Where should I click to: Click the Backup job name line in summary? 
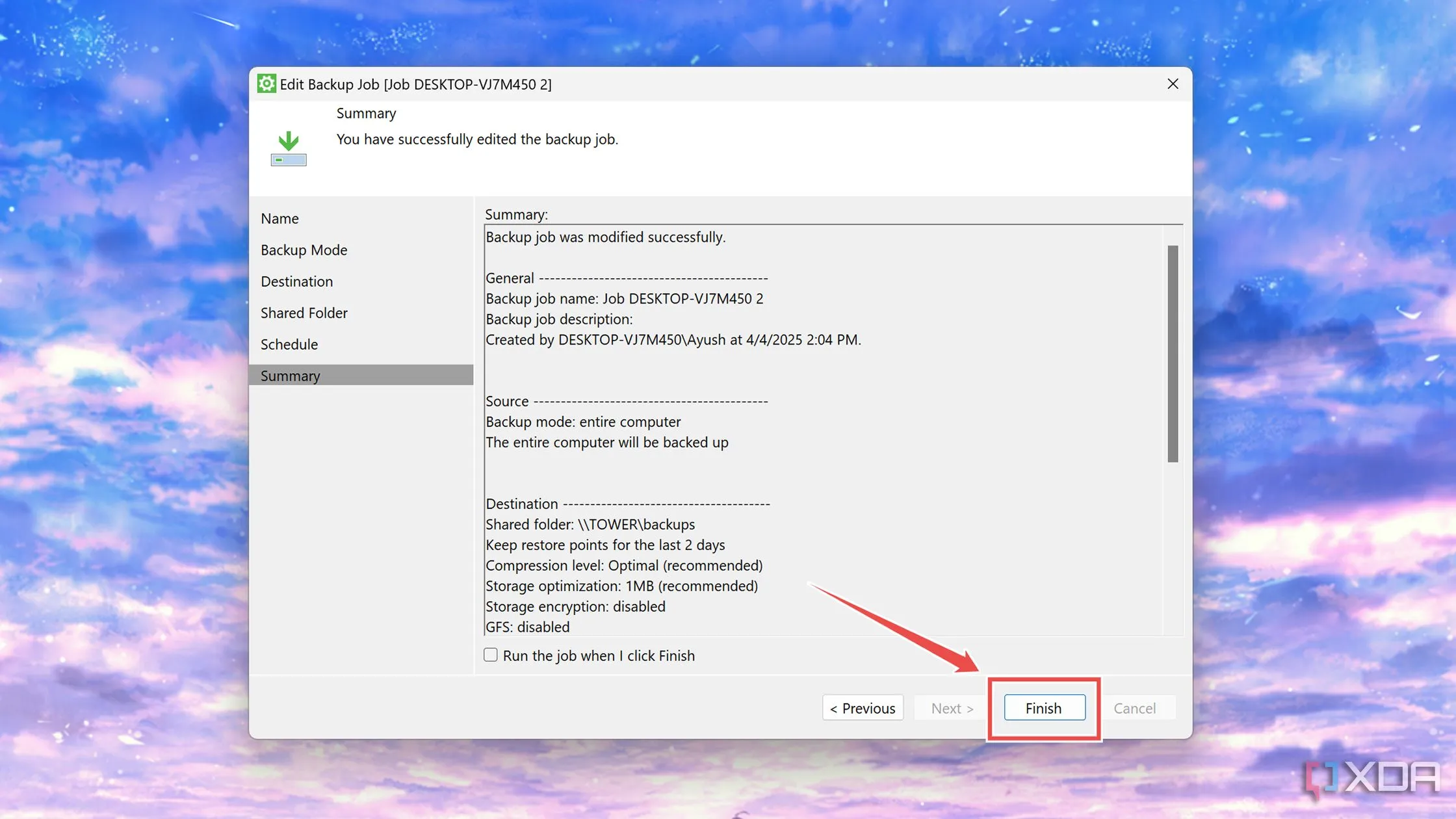click(624, 298)
